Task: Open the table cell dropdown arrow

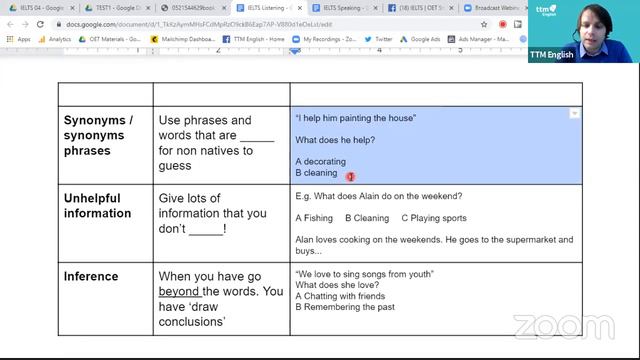Action: [574, 113]
